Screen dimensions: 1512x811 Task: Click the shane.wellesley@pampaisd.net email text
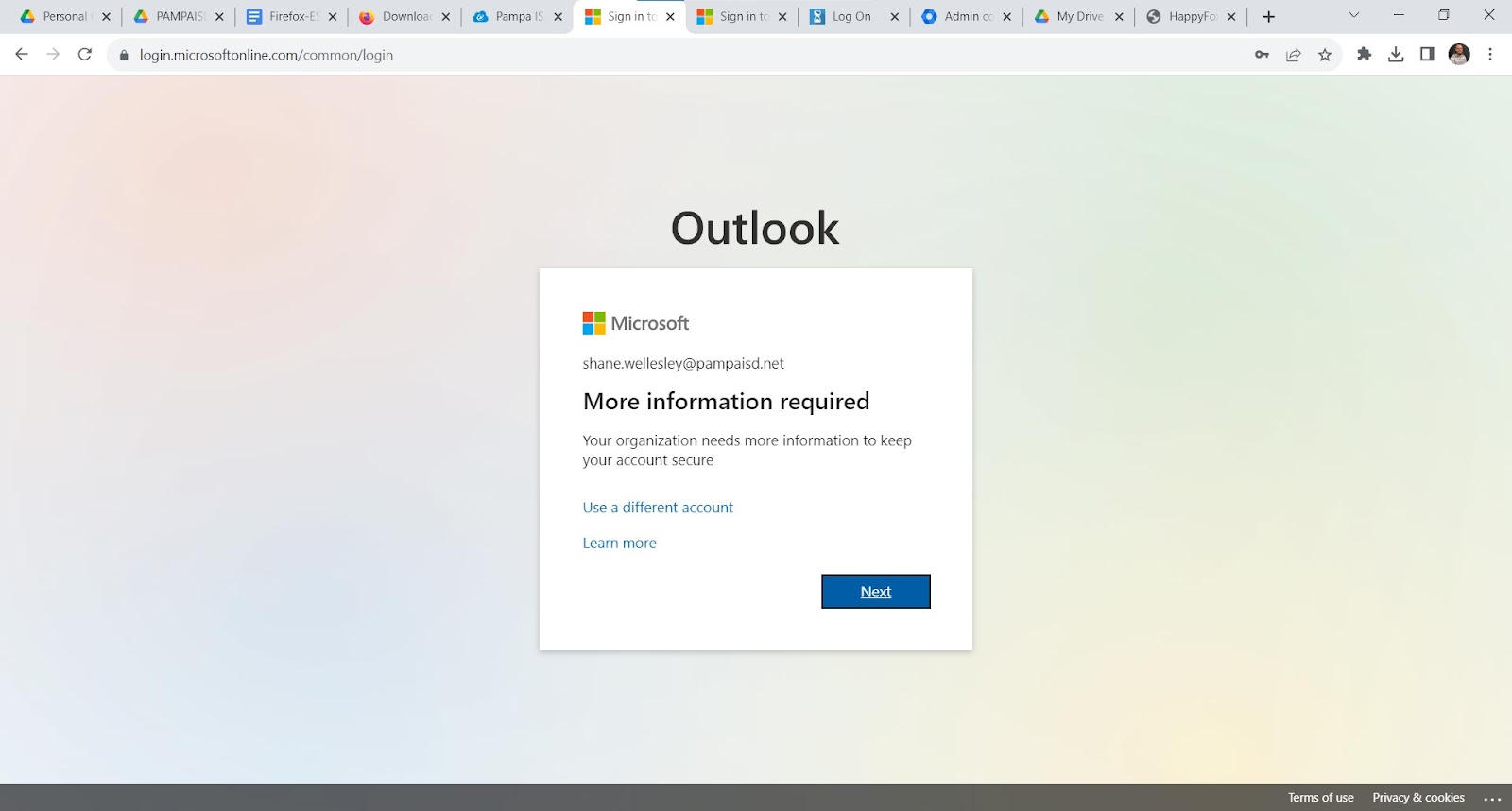pyautogui.click(x=683, y=363)
